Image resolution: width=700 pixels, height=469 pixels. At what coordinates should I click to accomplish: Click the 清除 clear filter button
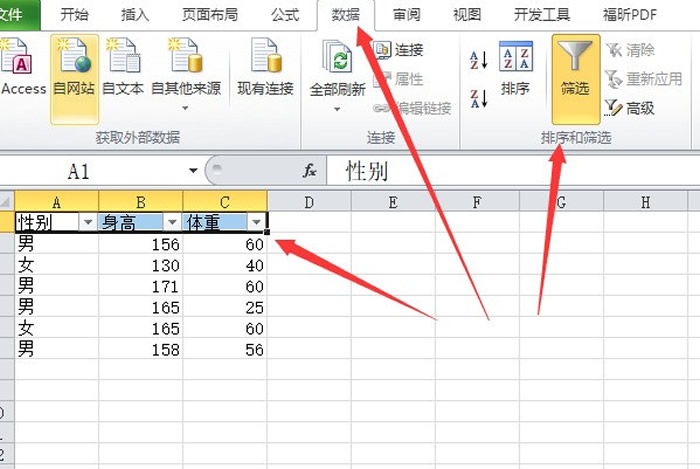pos(630,50)
